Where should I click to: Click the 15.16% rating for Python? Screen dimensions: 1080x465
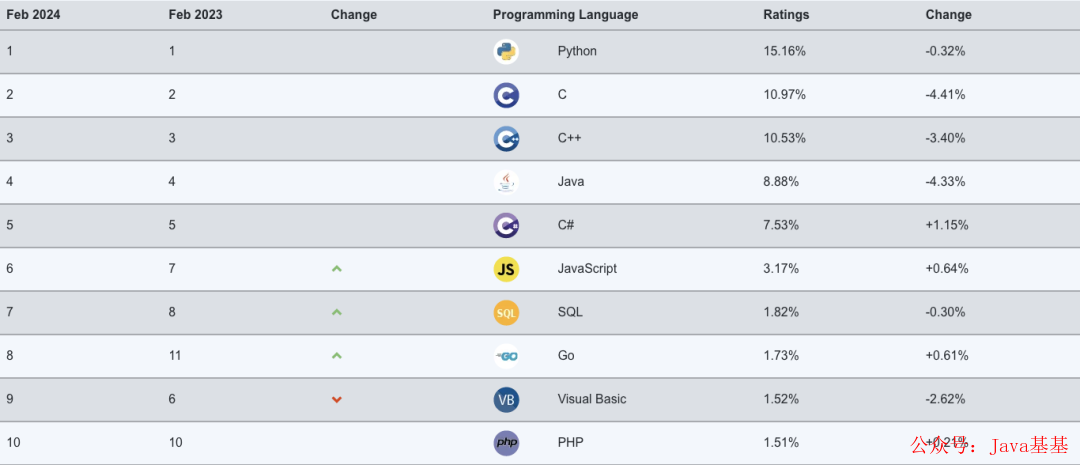tap(785, 51)
